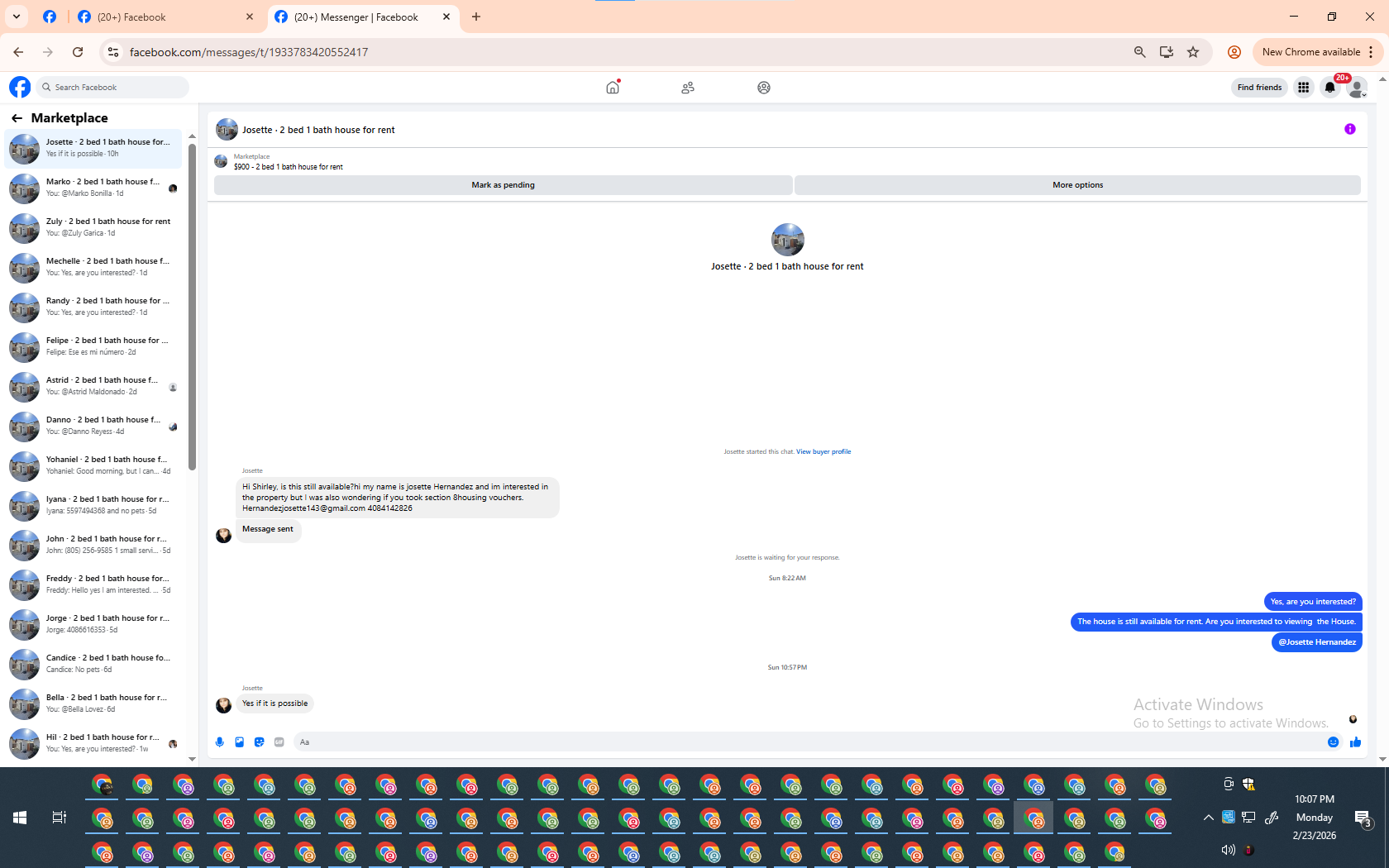Open Windows Start menu
Image resolution: width=1389 pixels, height=868 pixels.
tap(20, 818)
